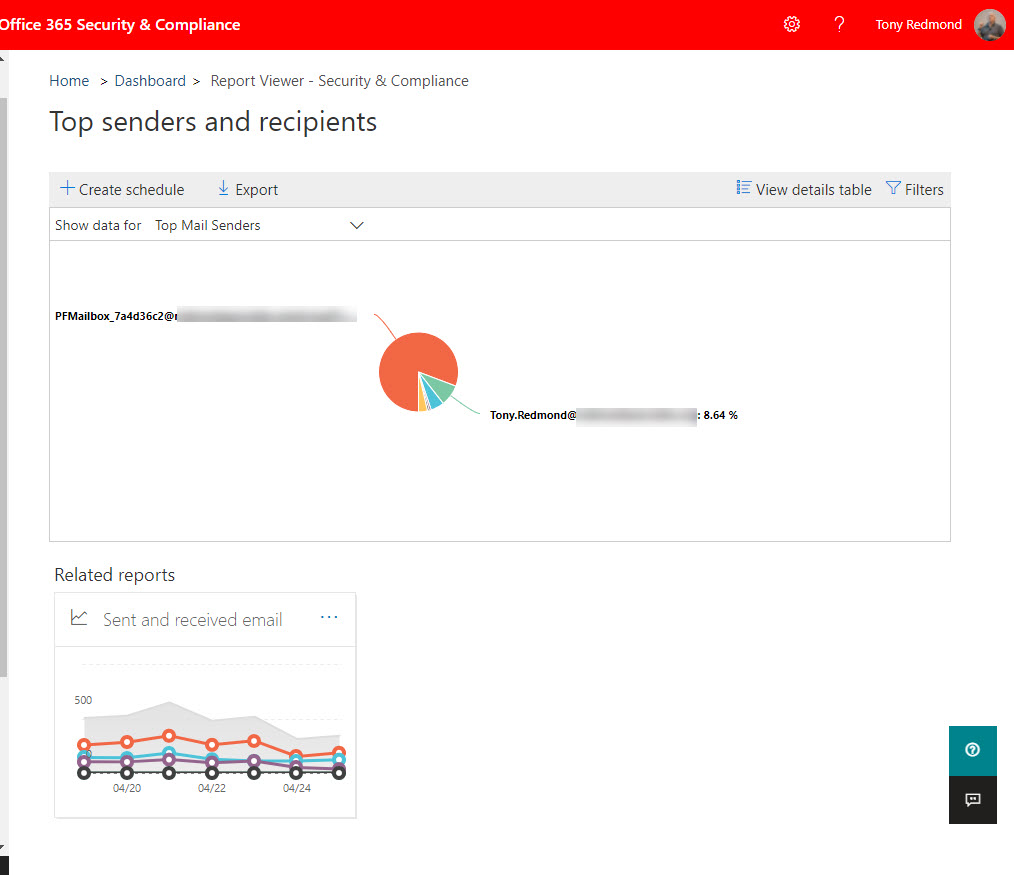
Task: Navigate to the Dashboard breadcrumb
Action: [150, 81]
